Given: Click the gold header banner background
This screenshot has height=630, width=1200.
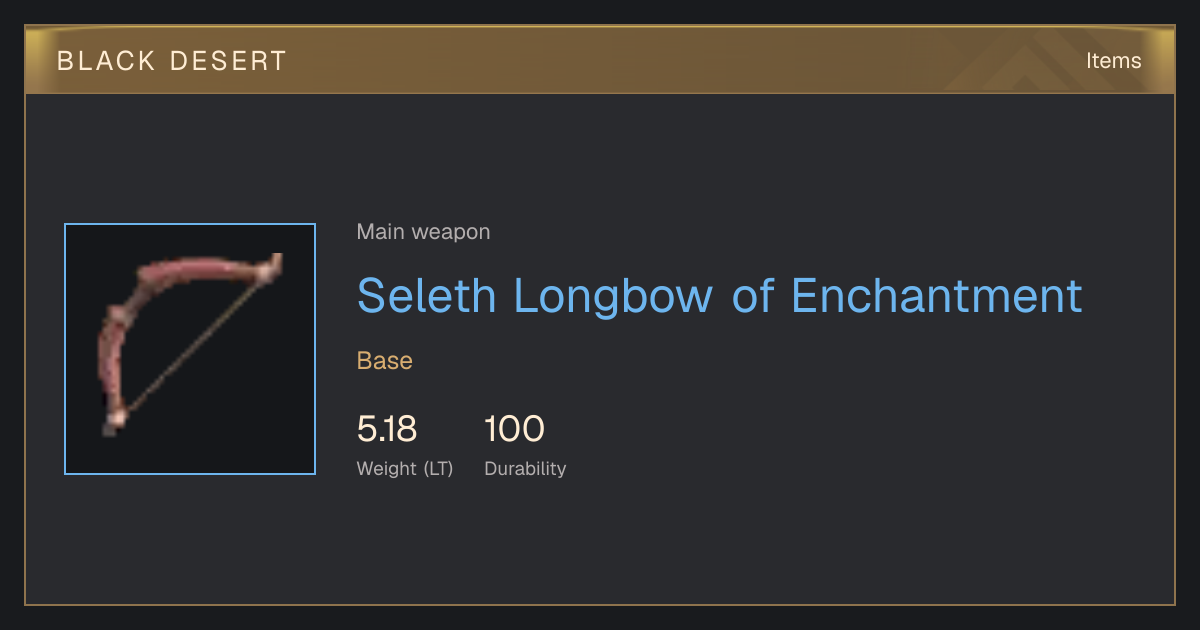Looking at the screenshot, I should (600, 60).
